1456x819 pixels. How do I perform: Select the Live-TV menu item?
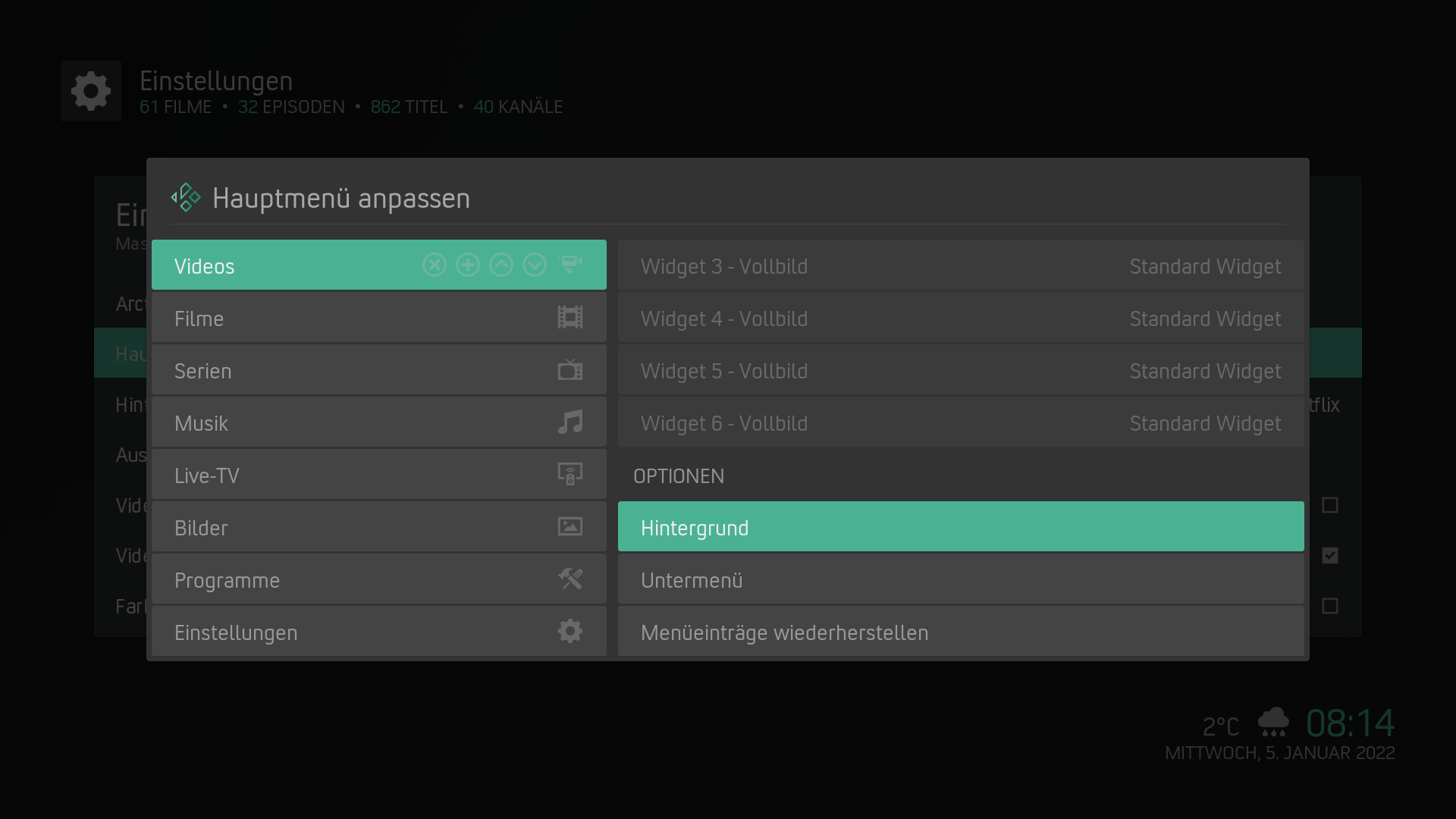pos(379,475)
